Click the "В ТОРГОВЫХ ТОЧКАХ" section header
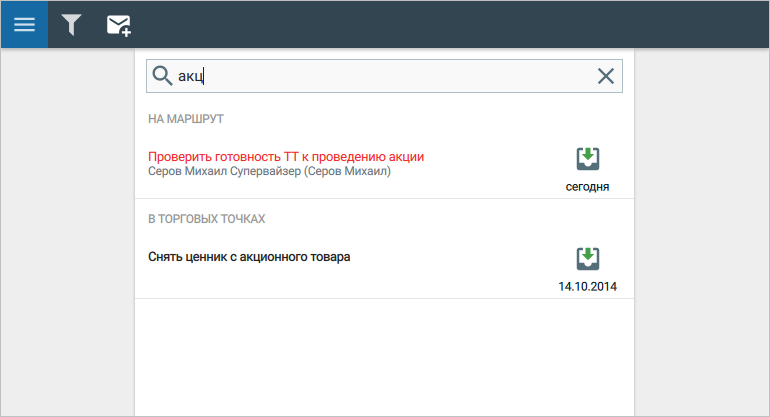 [x=206, y=218]
